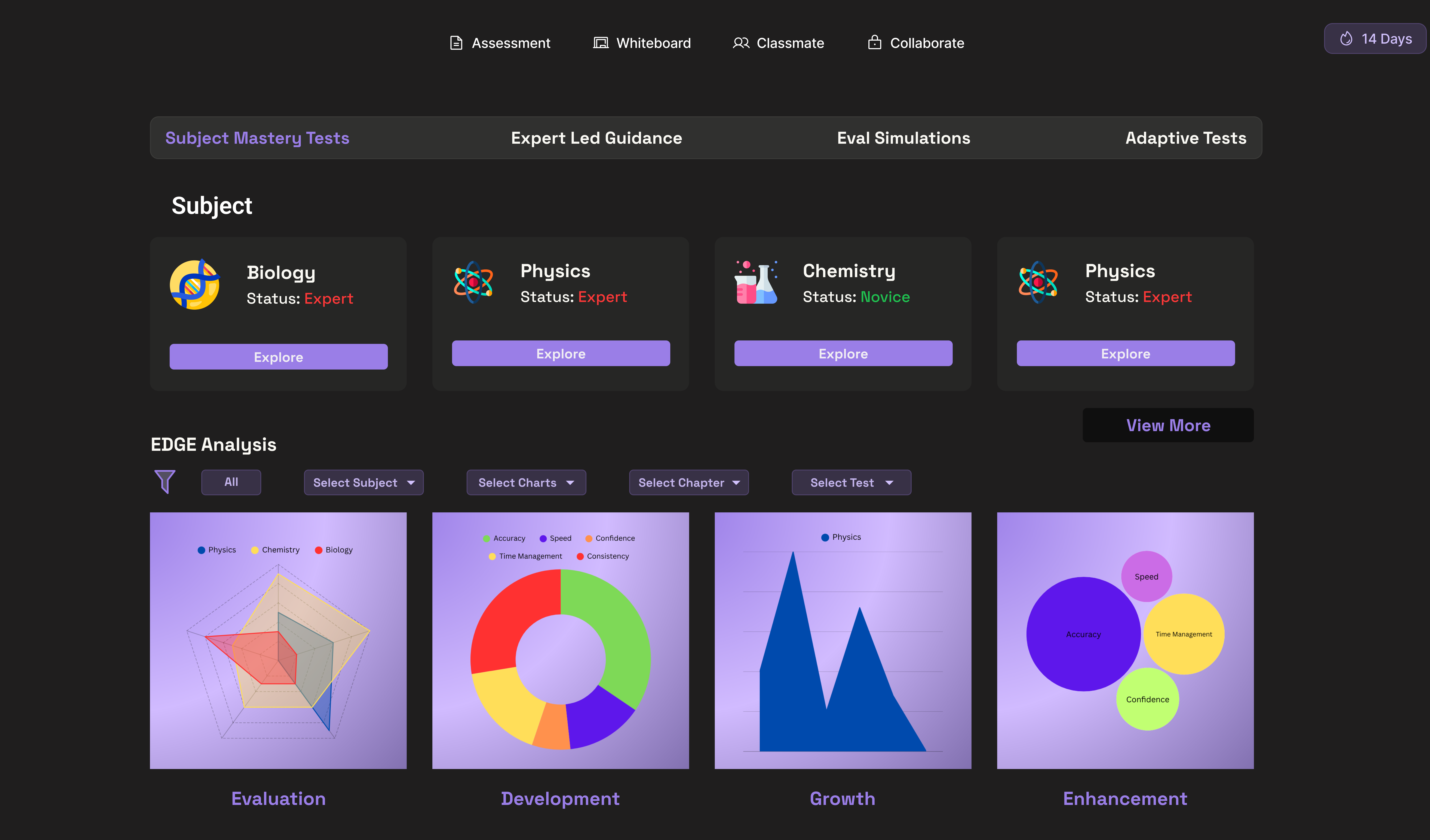Click the Accuracy bubble in Enhancement chart

(1083, 634)
